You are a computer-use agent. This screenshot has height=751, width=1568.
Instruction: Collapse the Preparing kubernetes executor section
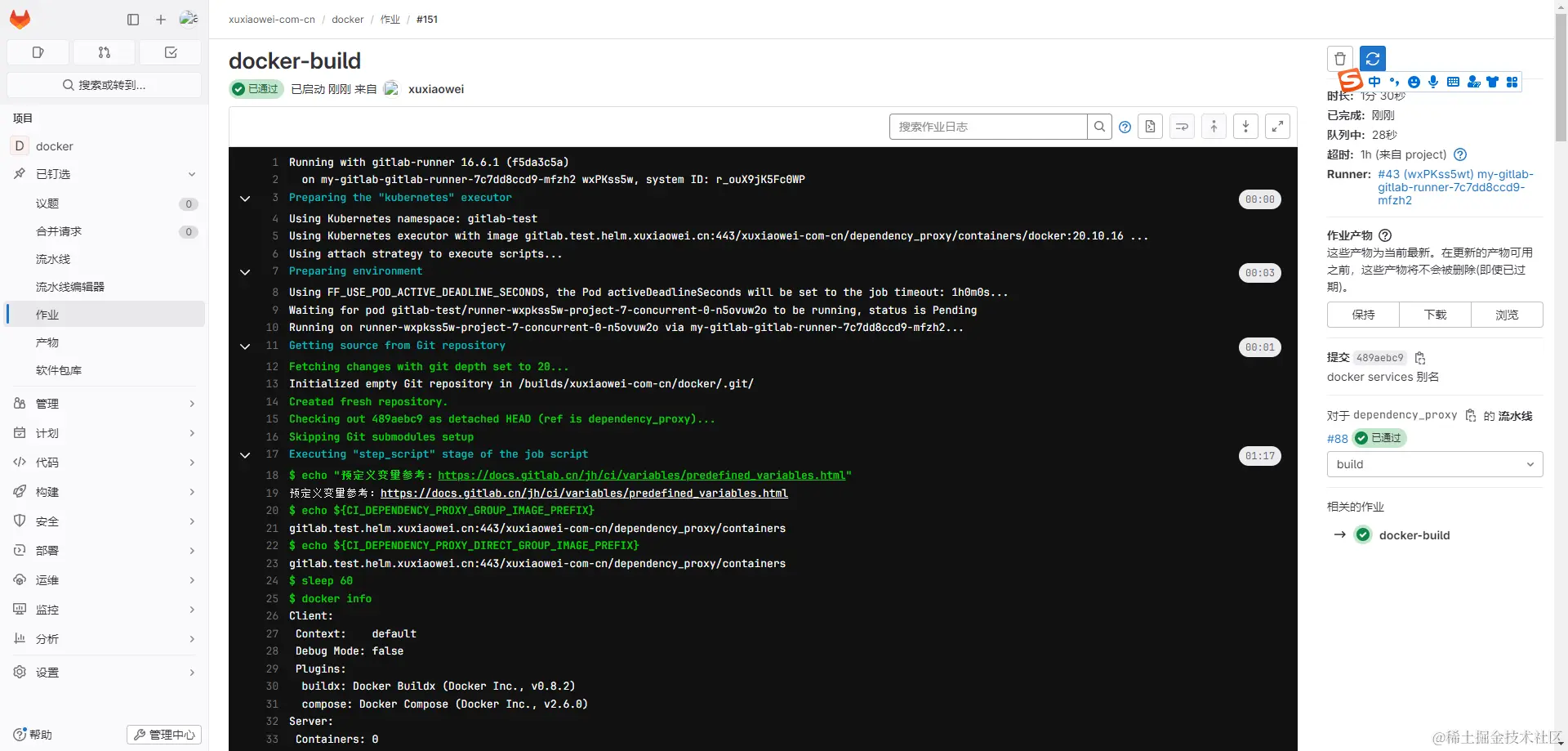click(245, 199)
